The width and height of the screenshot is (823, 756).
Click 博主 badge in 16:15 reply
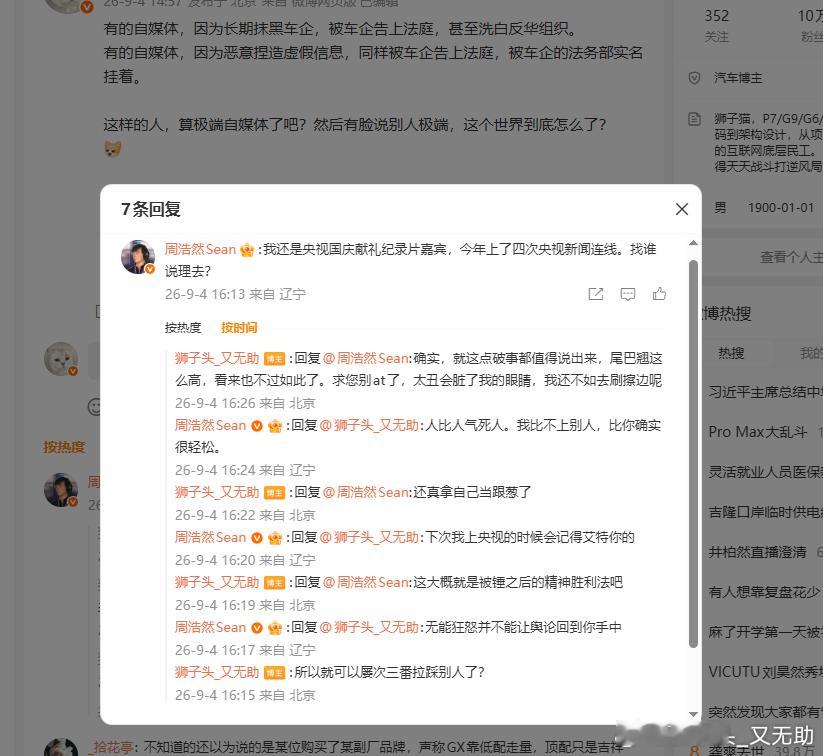[274, 673]
